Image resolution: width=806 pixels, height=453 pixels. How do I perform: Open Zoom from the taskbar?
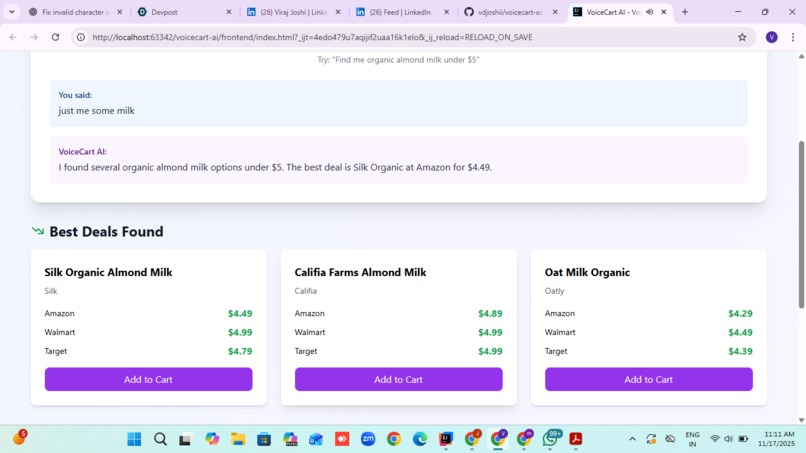pyautogui.click(x=368, y=439)
